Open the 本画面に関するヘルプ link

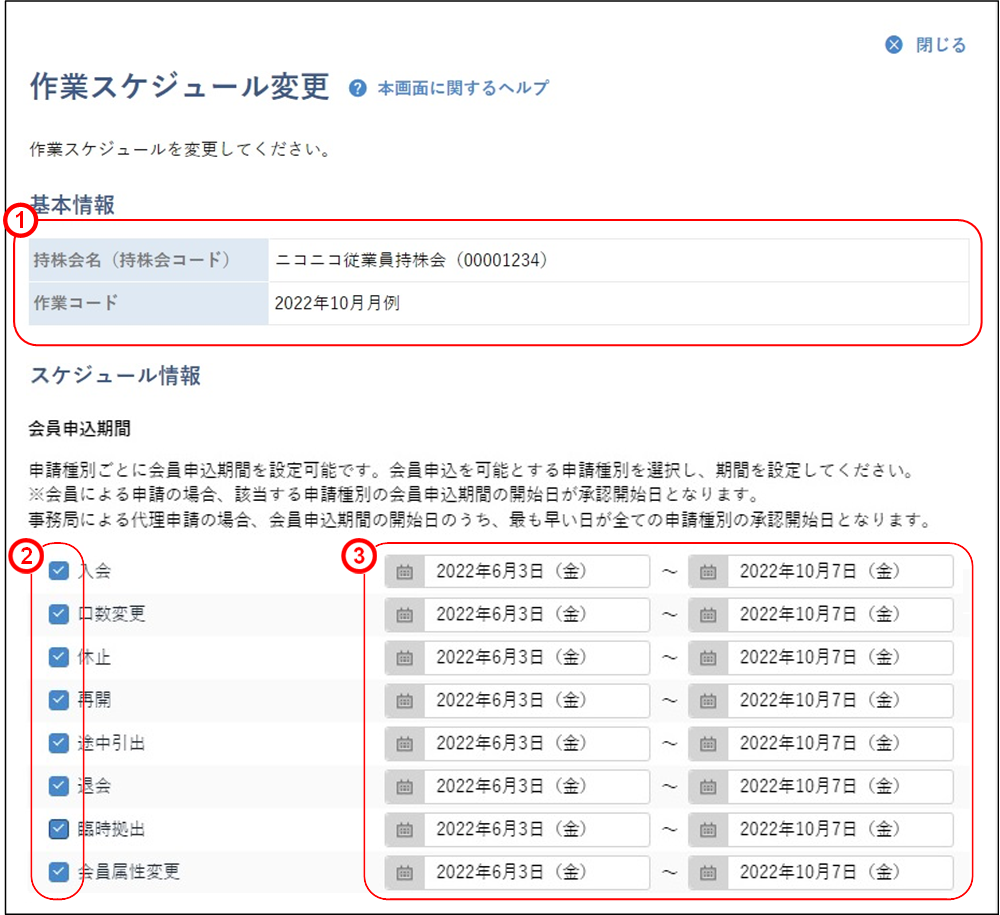click(462, 88)
